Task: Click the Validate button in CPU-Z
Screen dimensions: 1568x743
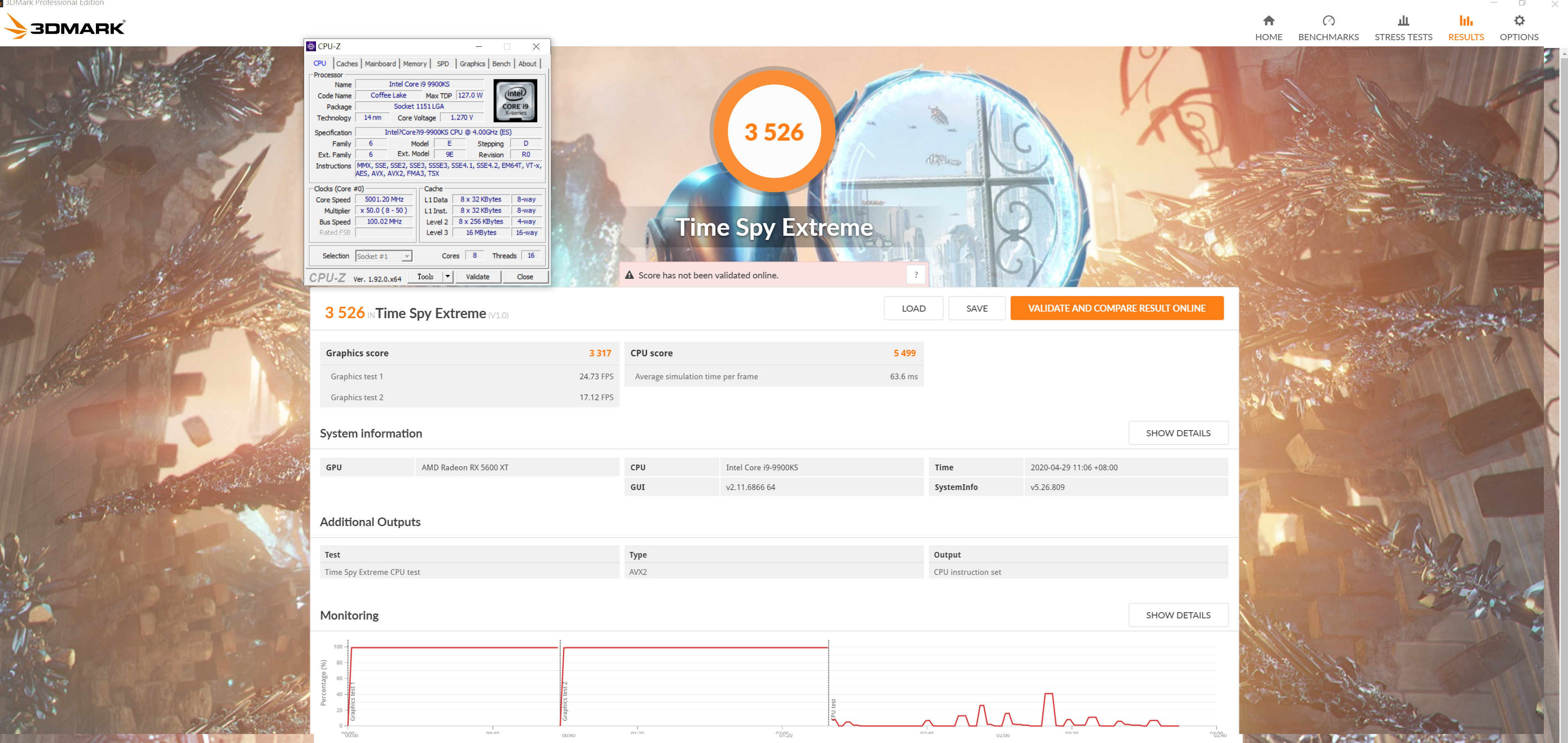Action: (477, 276)
